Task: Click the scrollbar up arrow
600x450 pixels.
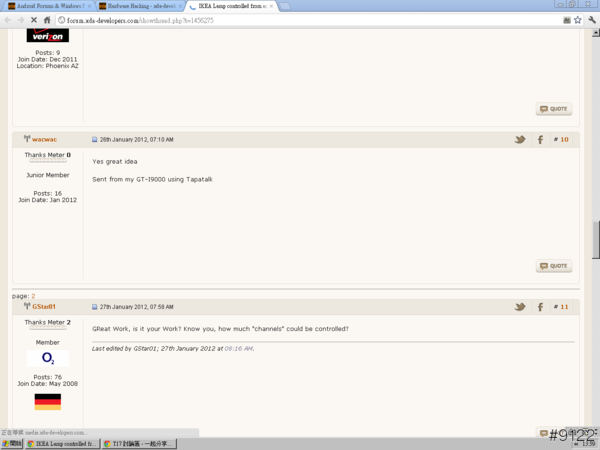Action: pos(595,33)
